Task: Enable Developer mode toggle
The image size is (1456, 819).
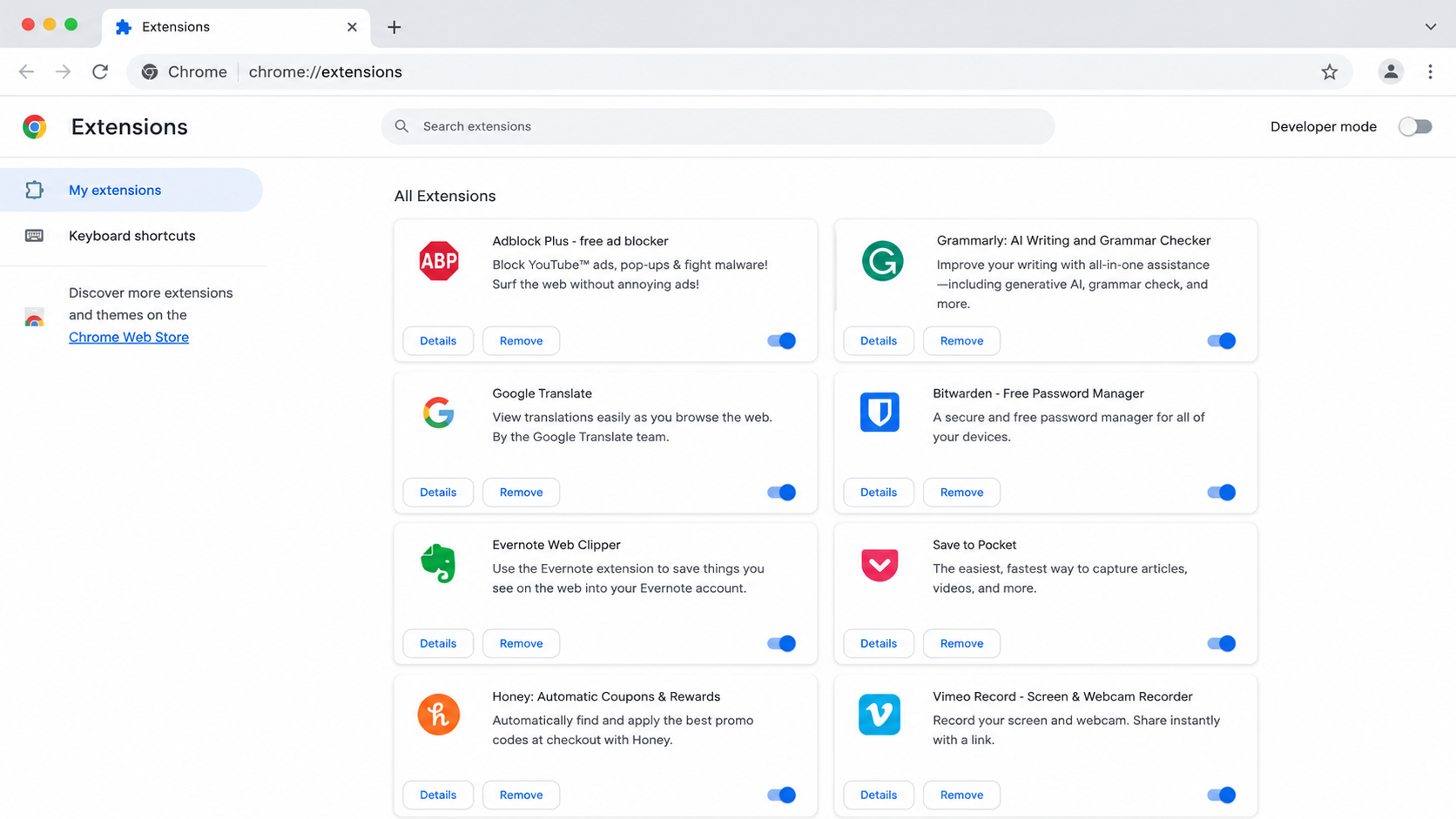Action: click(x=1415, y=127)
